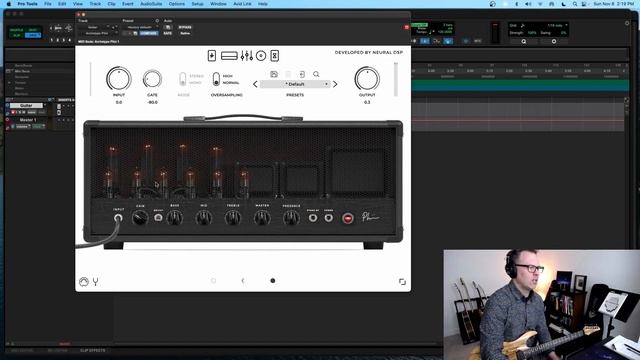Click the red target button plugin header
This screenshot has height=360, width=640.
(x=407, y=27)
